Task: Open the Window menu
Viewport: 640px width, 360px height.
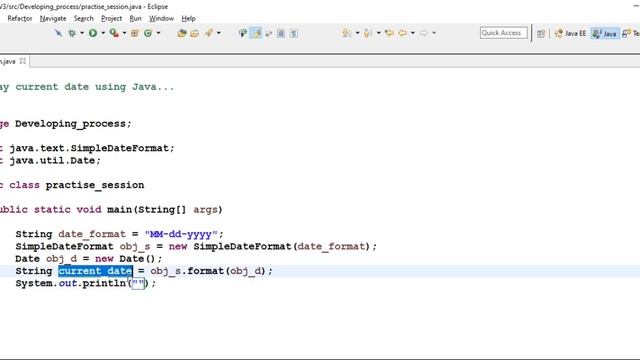Action: pos(161,18)
